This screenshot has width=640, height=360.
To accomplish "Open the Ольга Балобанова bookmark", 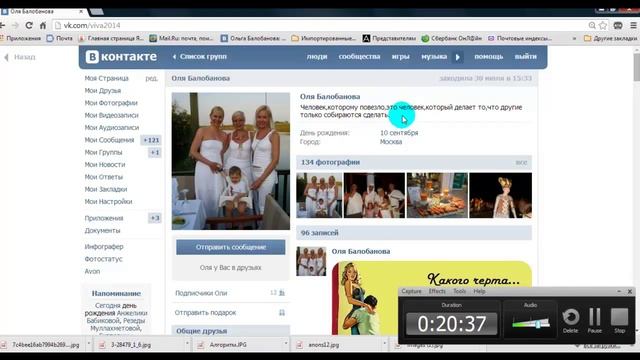I will tap(253, 38).
